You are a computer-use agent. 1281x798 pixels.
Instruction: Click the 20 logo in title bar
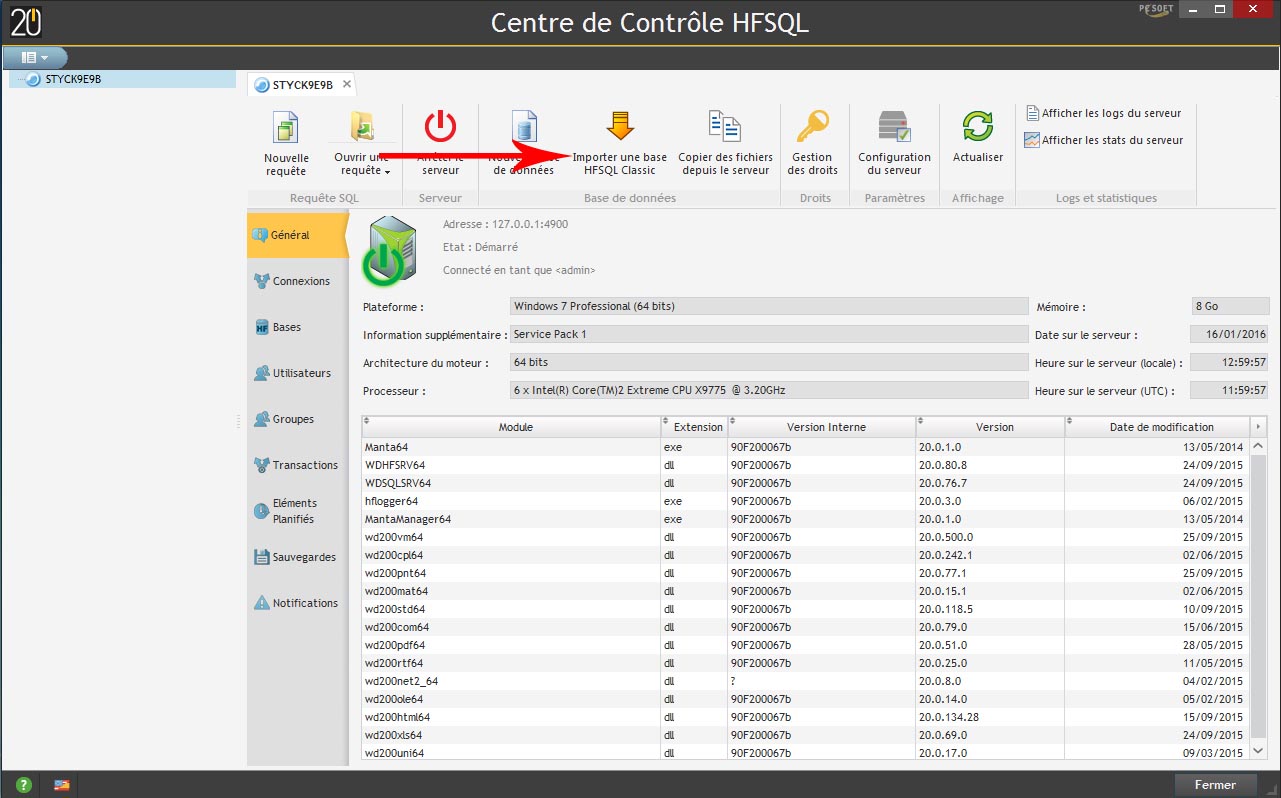26,21
